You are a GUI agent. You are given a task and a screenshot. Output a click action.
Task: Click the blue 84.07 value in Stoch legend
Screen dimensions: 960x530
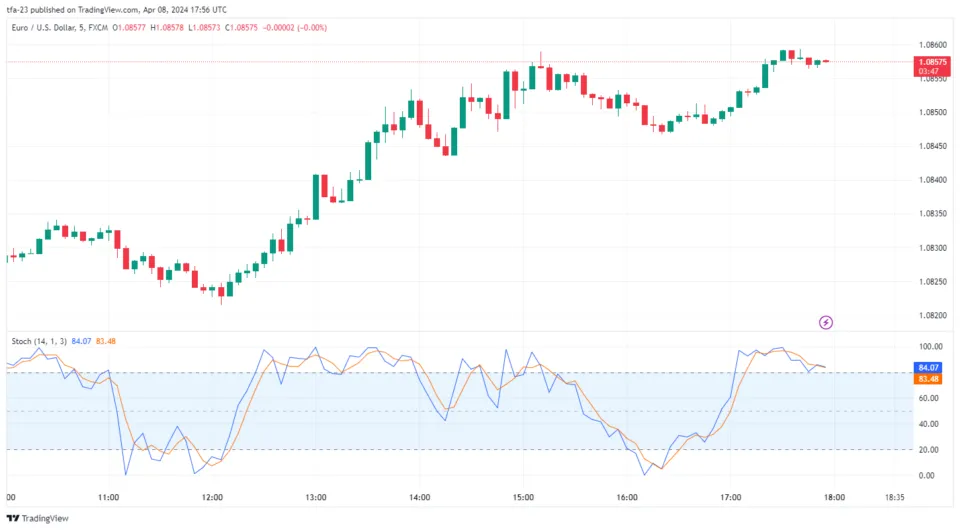pyautogui.click(x=82, y=341)
